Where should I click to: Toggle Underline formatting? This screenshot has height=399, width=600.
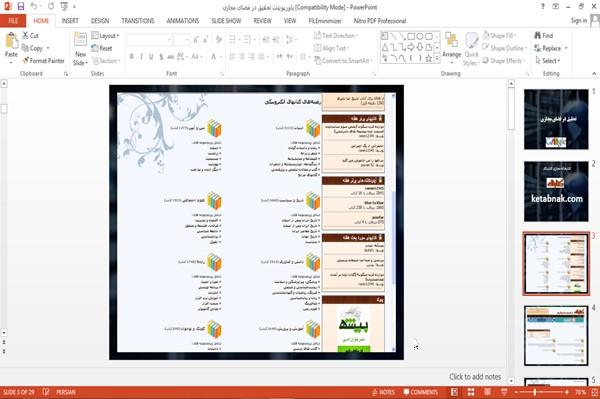coord(151,57)
